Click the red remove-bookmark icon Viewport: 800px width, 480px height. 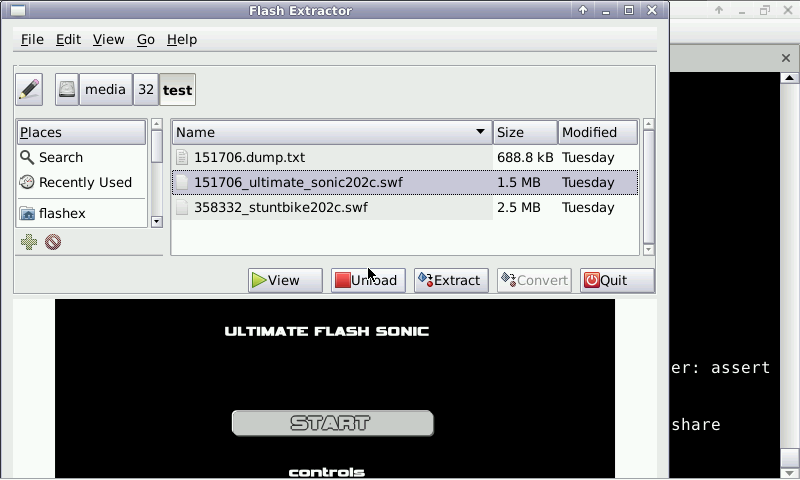[x=53, y=242]
